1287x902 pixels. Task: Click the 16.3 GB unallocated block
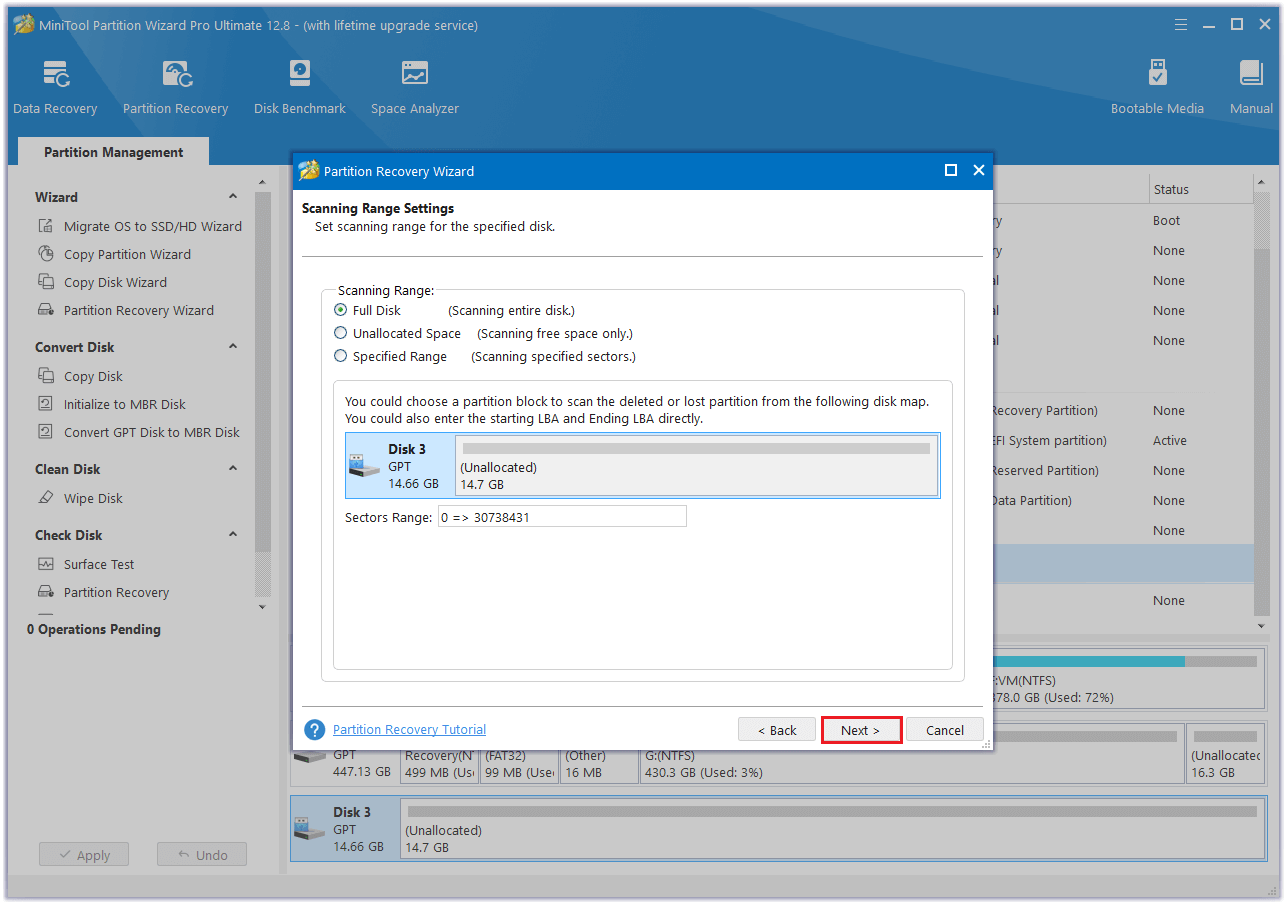tap(1226, 754)
